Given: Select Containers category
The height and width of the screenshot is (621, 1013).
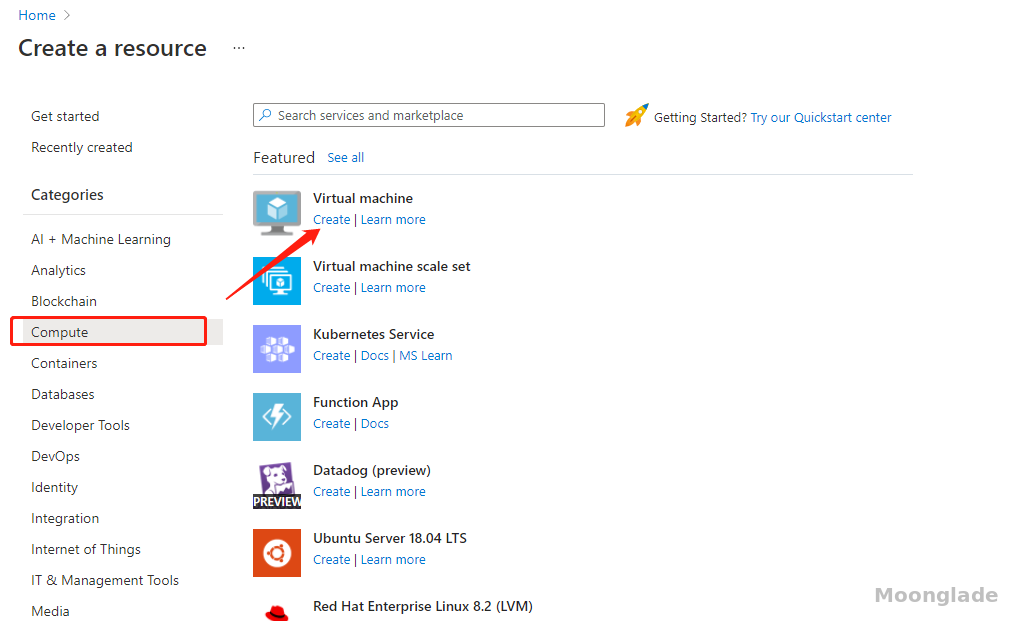Looking at the screenshot, I should [64, 363].
